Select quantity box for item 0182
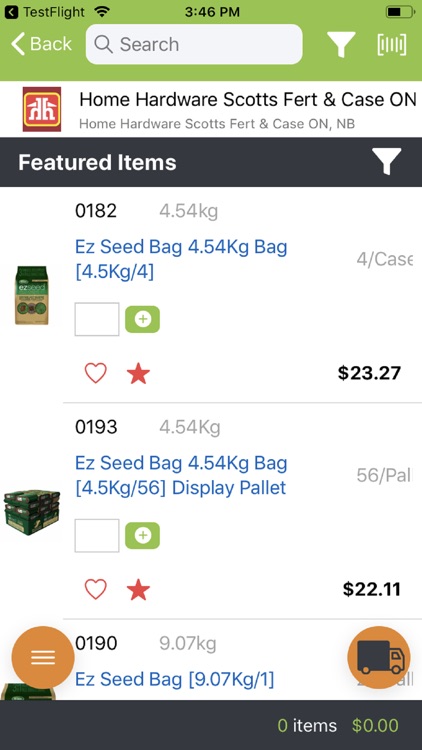The width and height of the screenshot is (422, 750). click(97, 319)
